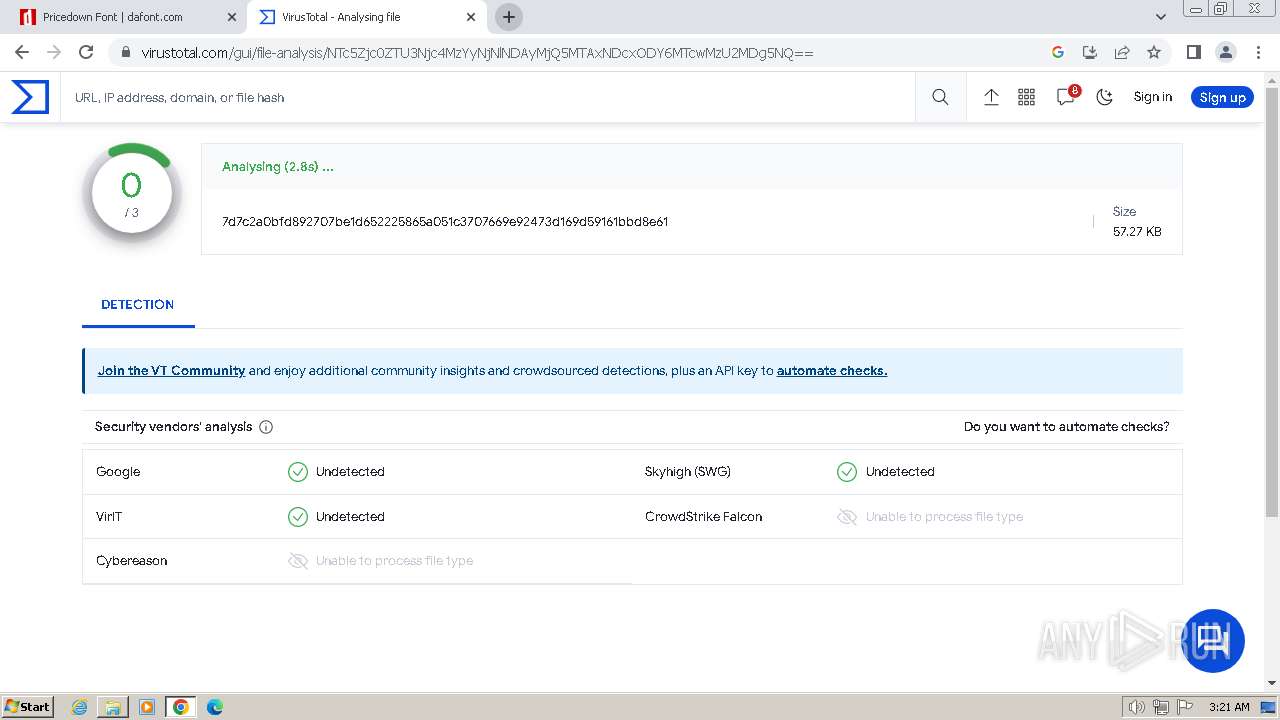Click Skyhigh (SWG) Undetected check icon

tap(847, 472)
